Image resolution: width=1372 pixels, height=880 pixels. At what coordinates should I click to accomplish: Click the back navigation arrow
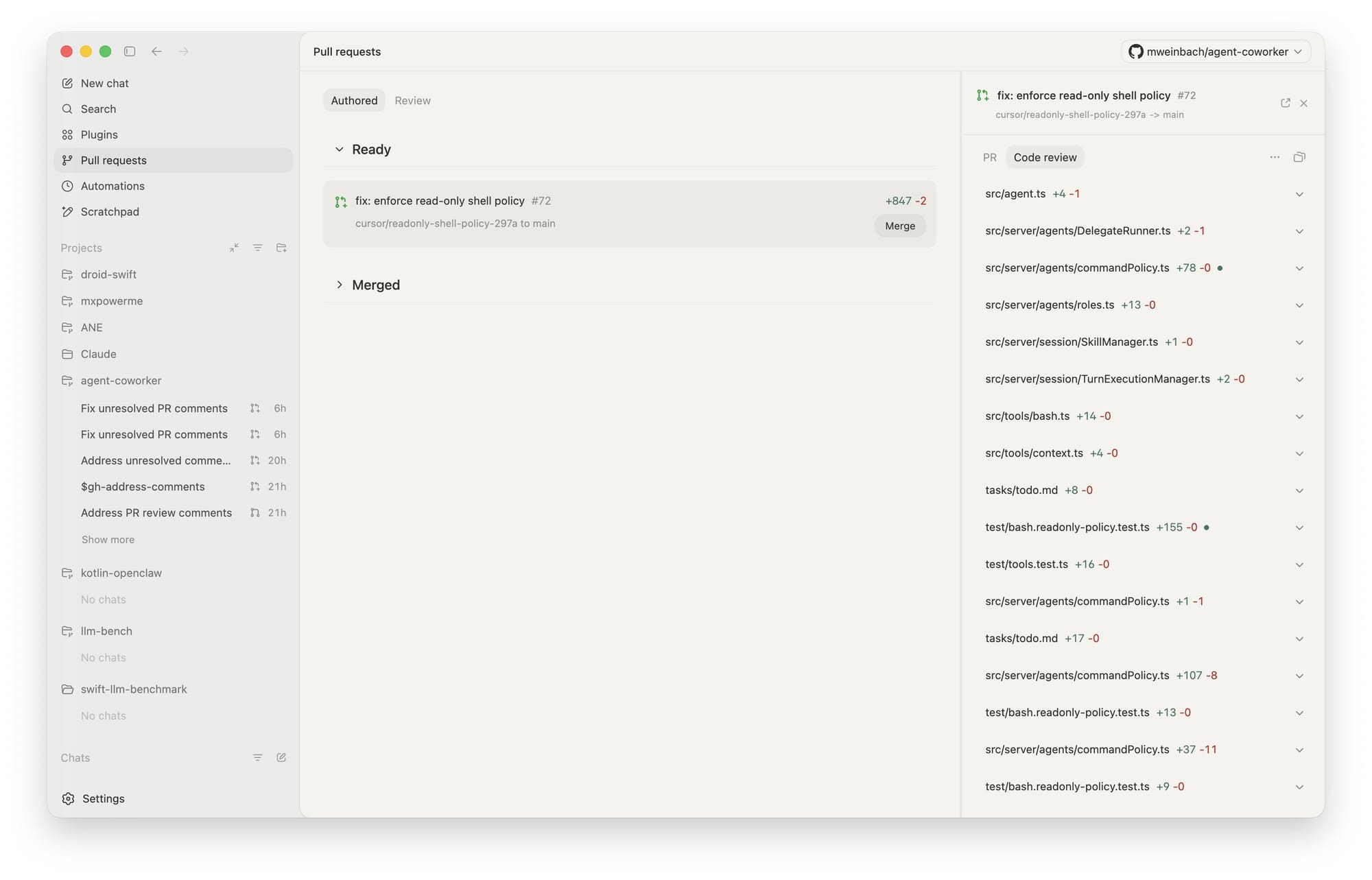pyautogui.click(x=156, y=51)
